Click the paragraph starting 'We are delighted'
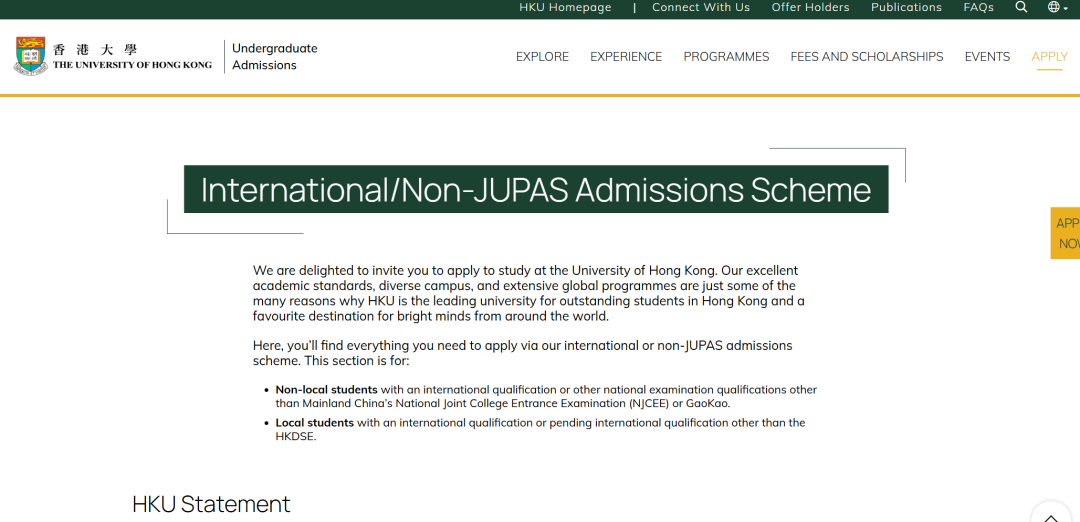1080x522 pixels. 529,294
